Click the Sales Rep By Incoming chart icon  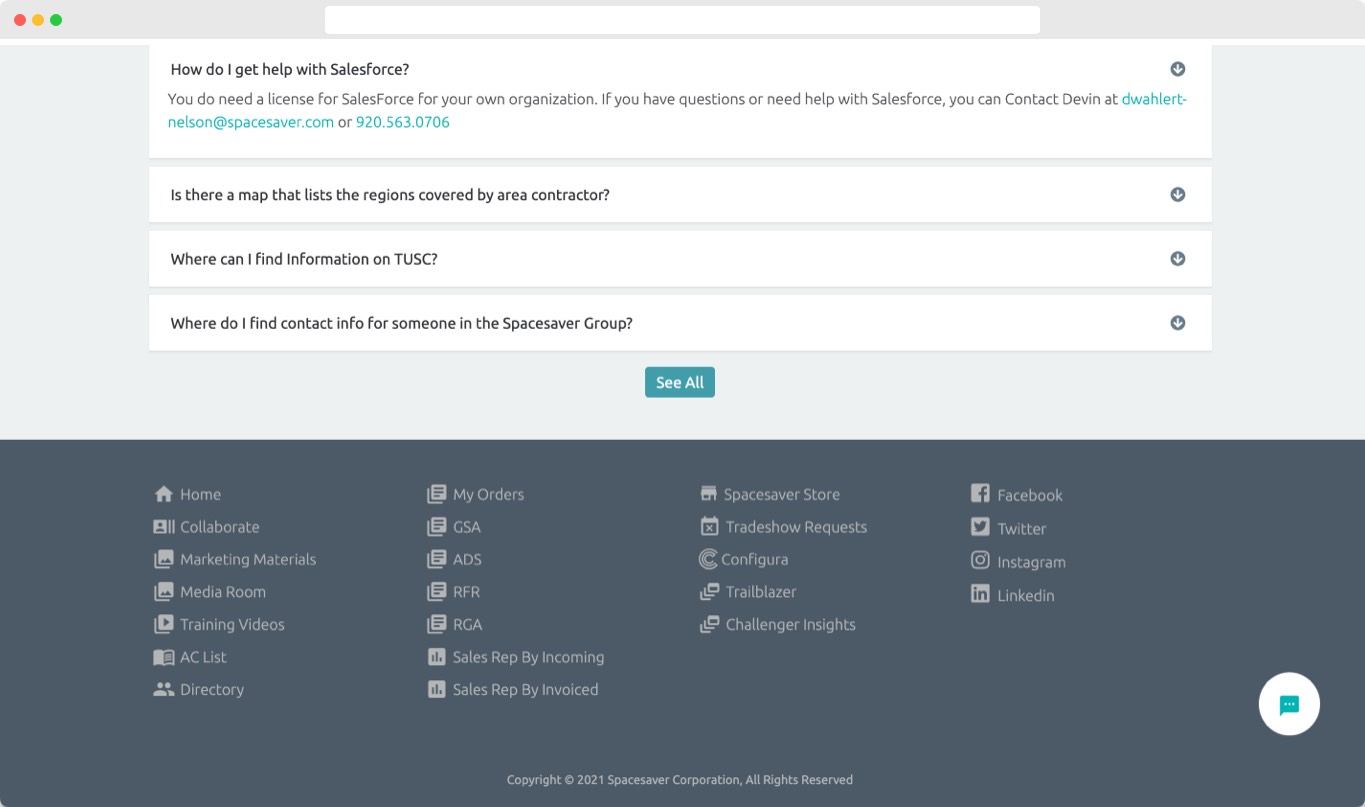[x=437, y=657]
